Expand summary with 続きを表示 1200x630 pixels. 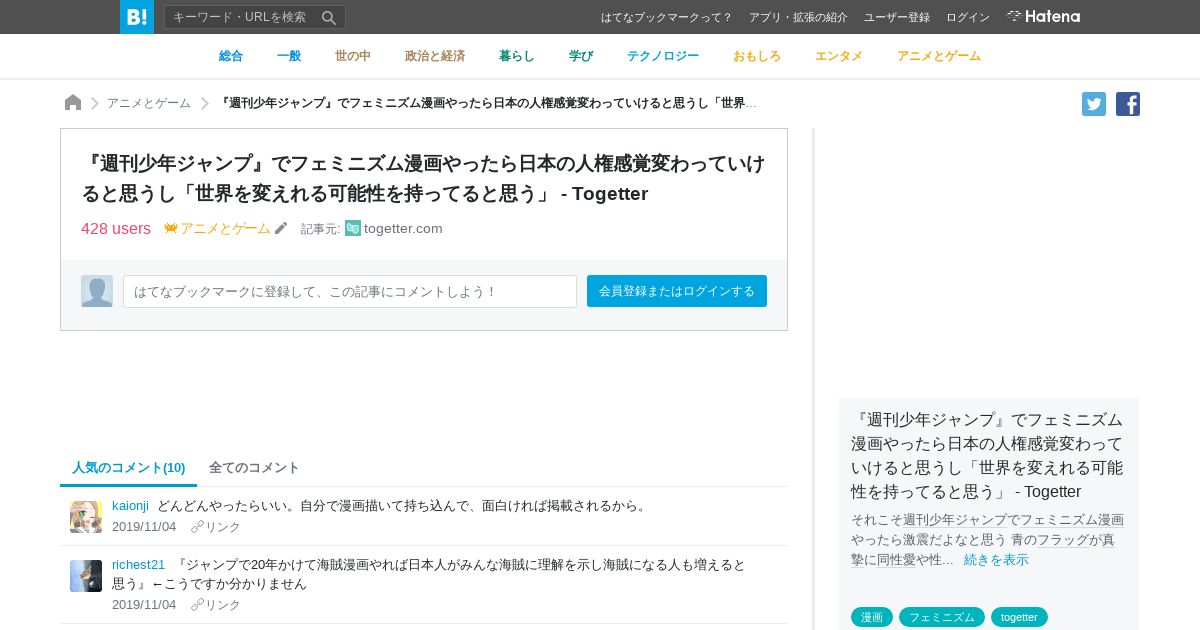pyautogui.click(x=996, y=559)
